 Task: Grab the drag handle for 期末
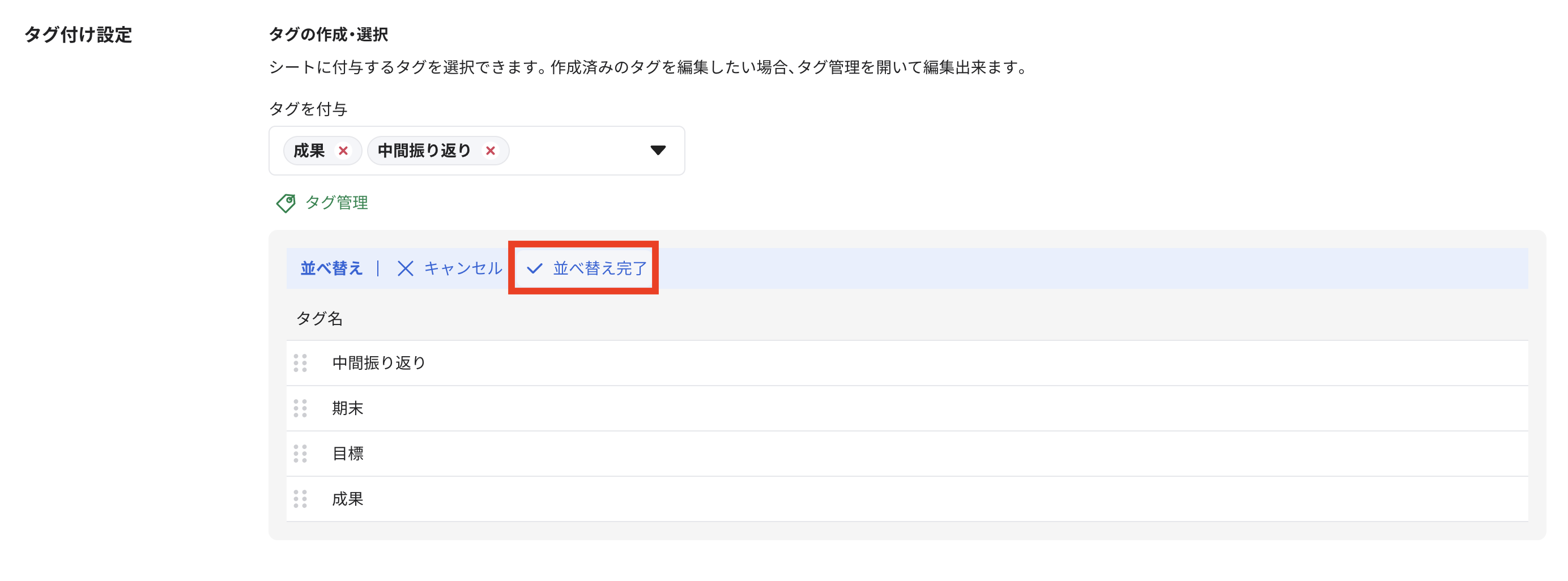coord(300,408)
